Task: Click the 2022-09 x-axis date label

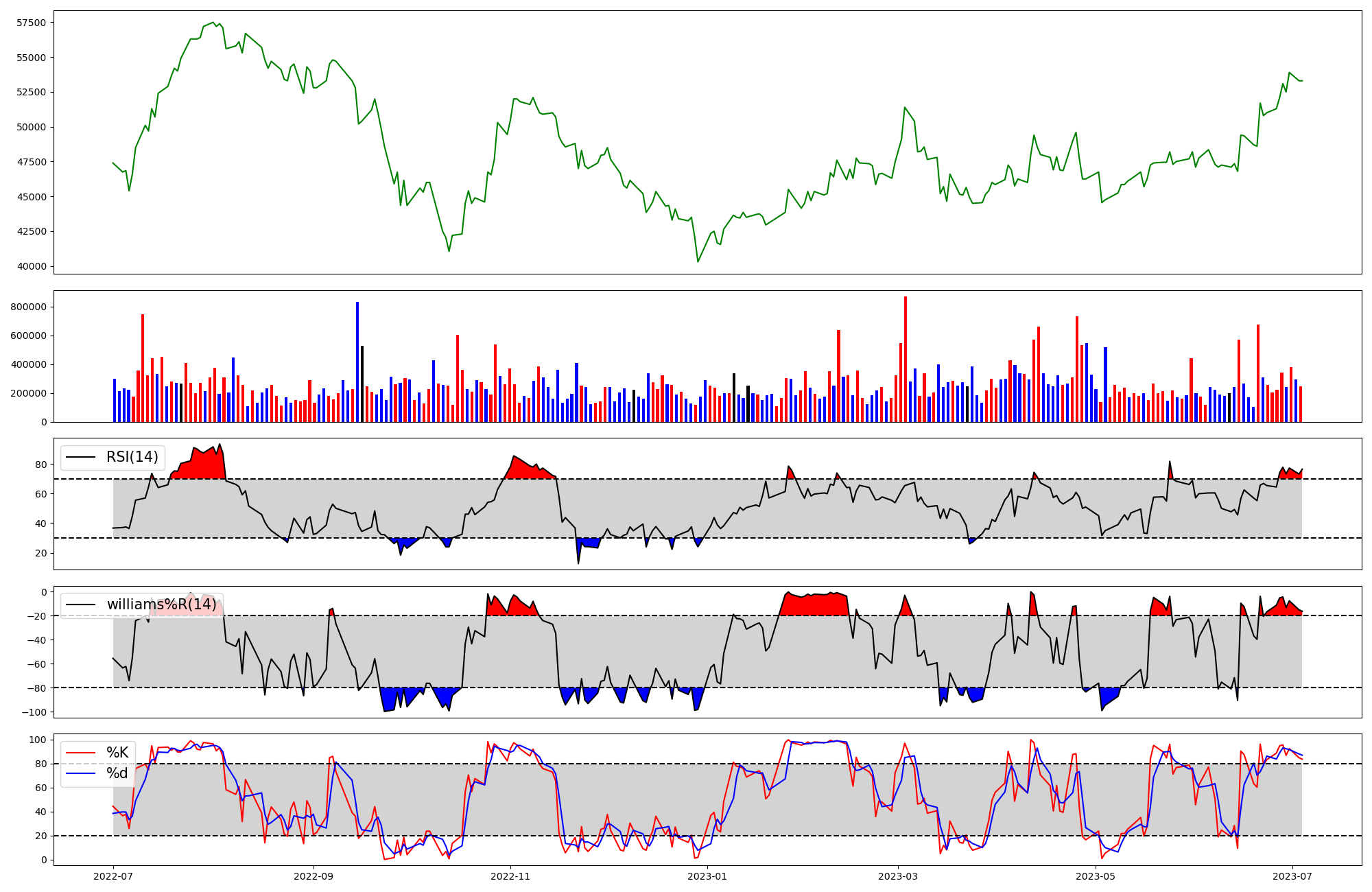Action: [314, 876]
